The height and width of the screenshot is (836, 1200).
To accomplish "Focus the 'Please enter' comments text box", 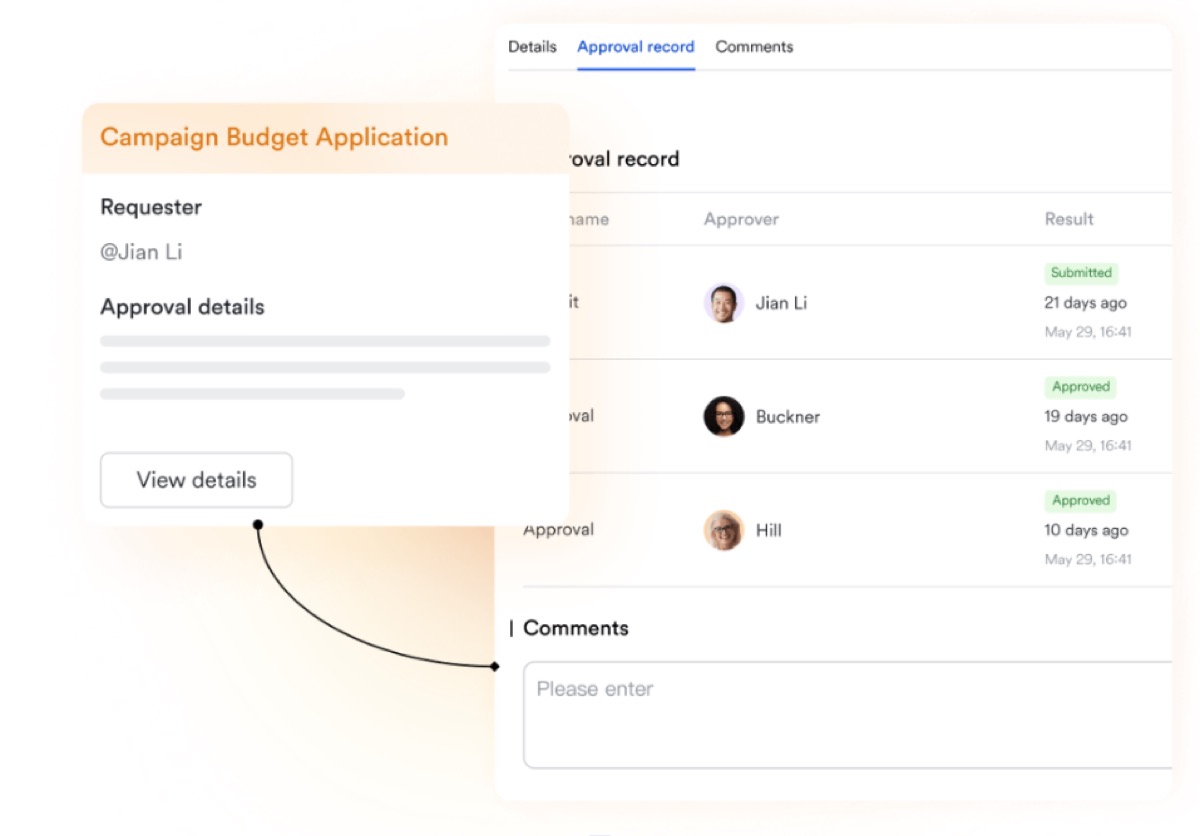I will pyautogui.click(x=846, y=714).
